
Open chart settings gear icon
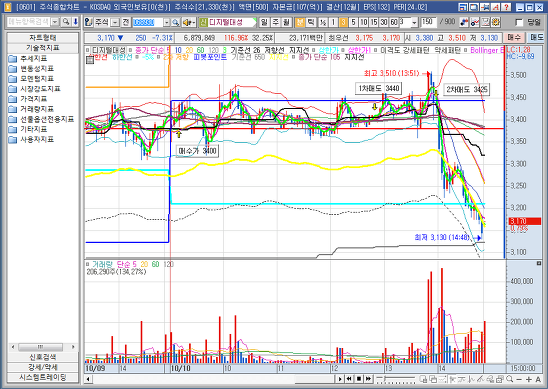pos(495,22)
